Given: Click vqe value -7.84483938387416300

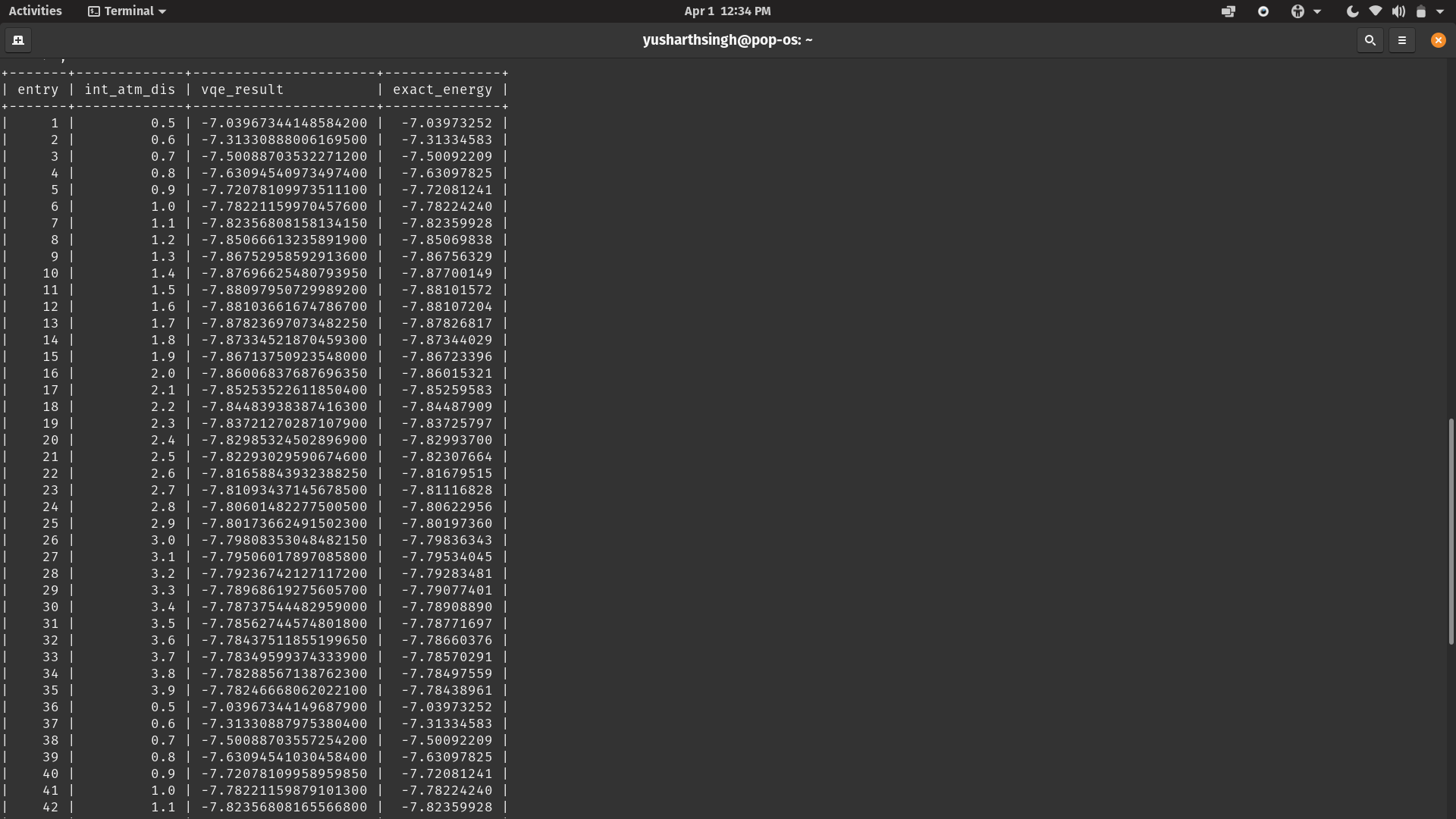Looking at the screenshot, I should click(x=284, y=406).
